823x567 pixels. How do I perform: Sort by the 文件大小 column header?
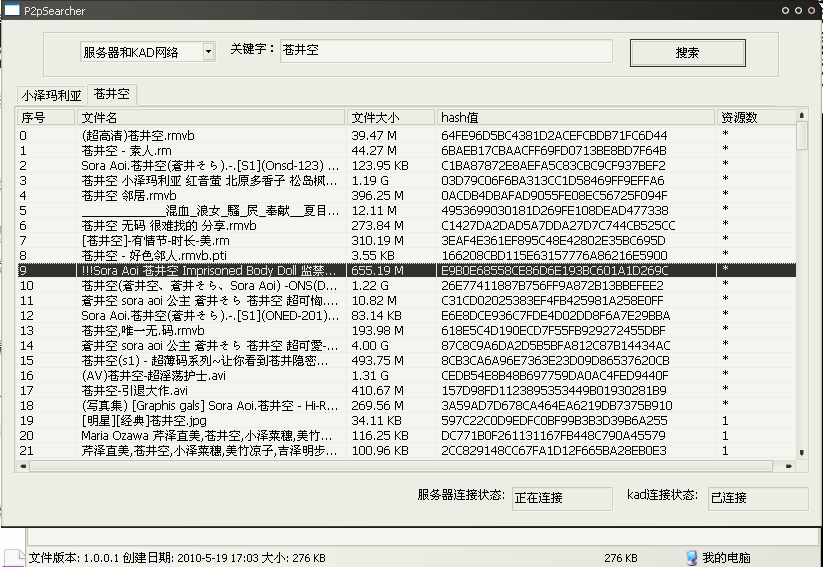(391, 117)
